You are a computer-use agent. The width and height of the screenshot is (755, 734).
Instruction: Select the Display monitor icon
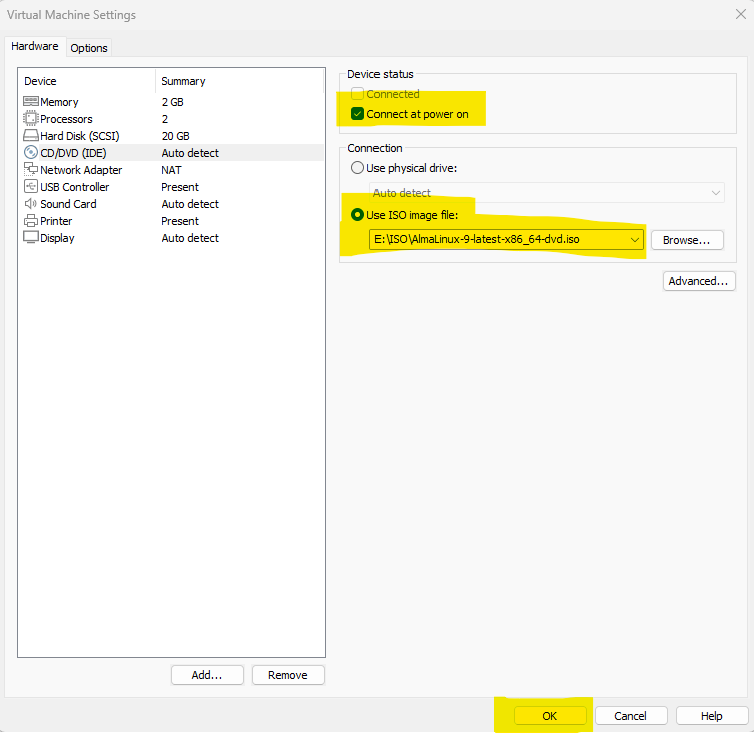[31, 238]
